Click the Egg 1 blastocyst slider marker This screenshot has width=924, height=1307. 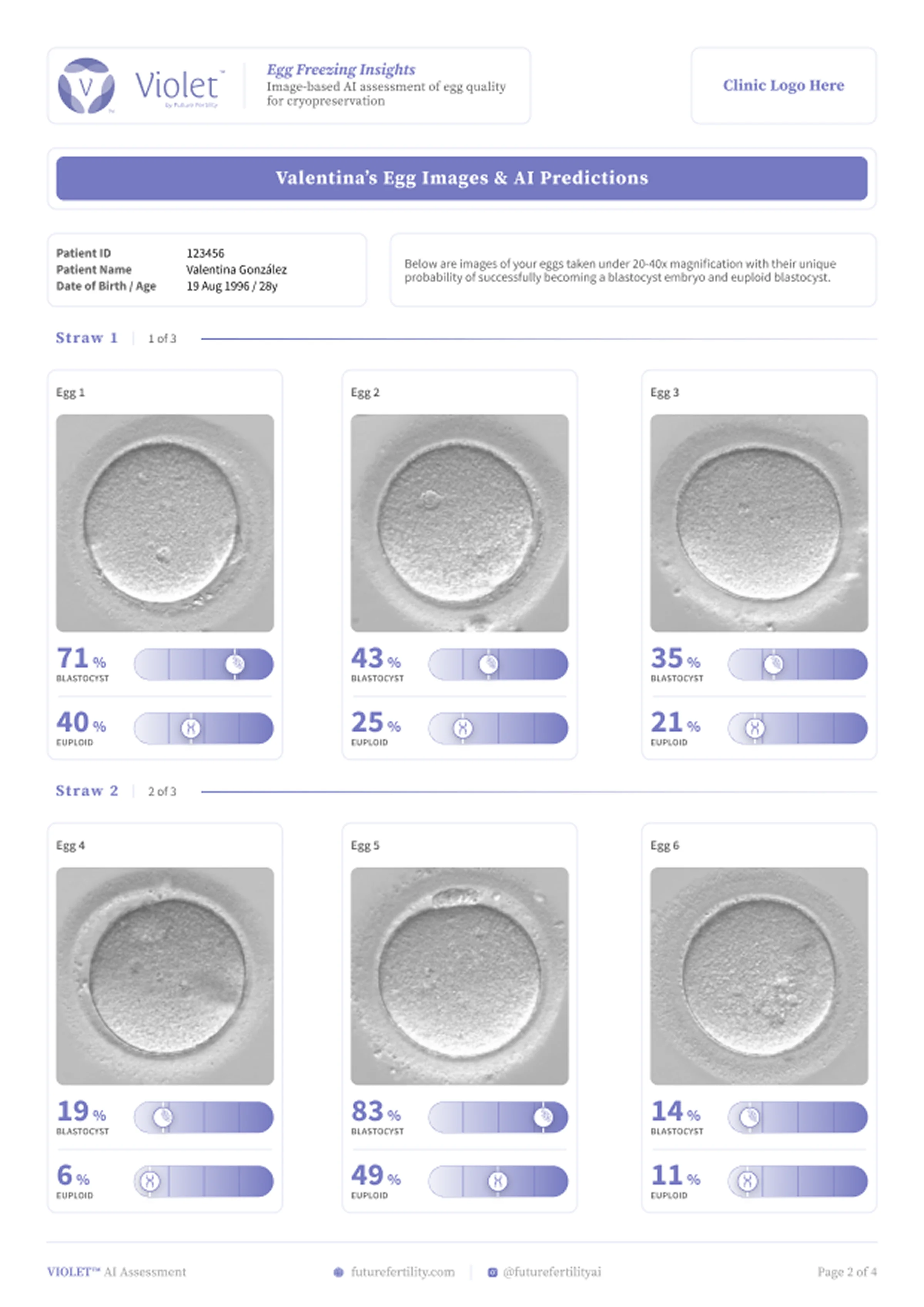tap(234, 664)
